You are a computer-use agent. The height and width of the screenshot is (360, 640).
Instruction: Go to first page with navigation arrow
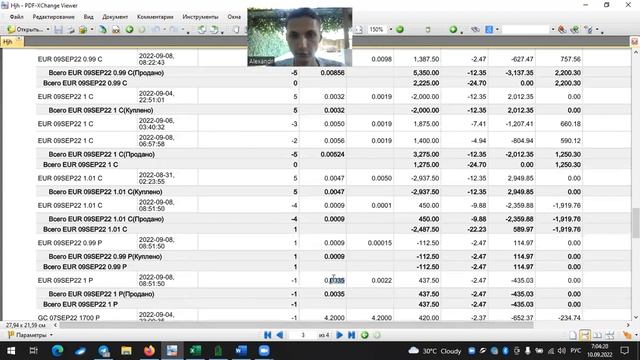tap(267, 335)
